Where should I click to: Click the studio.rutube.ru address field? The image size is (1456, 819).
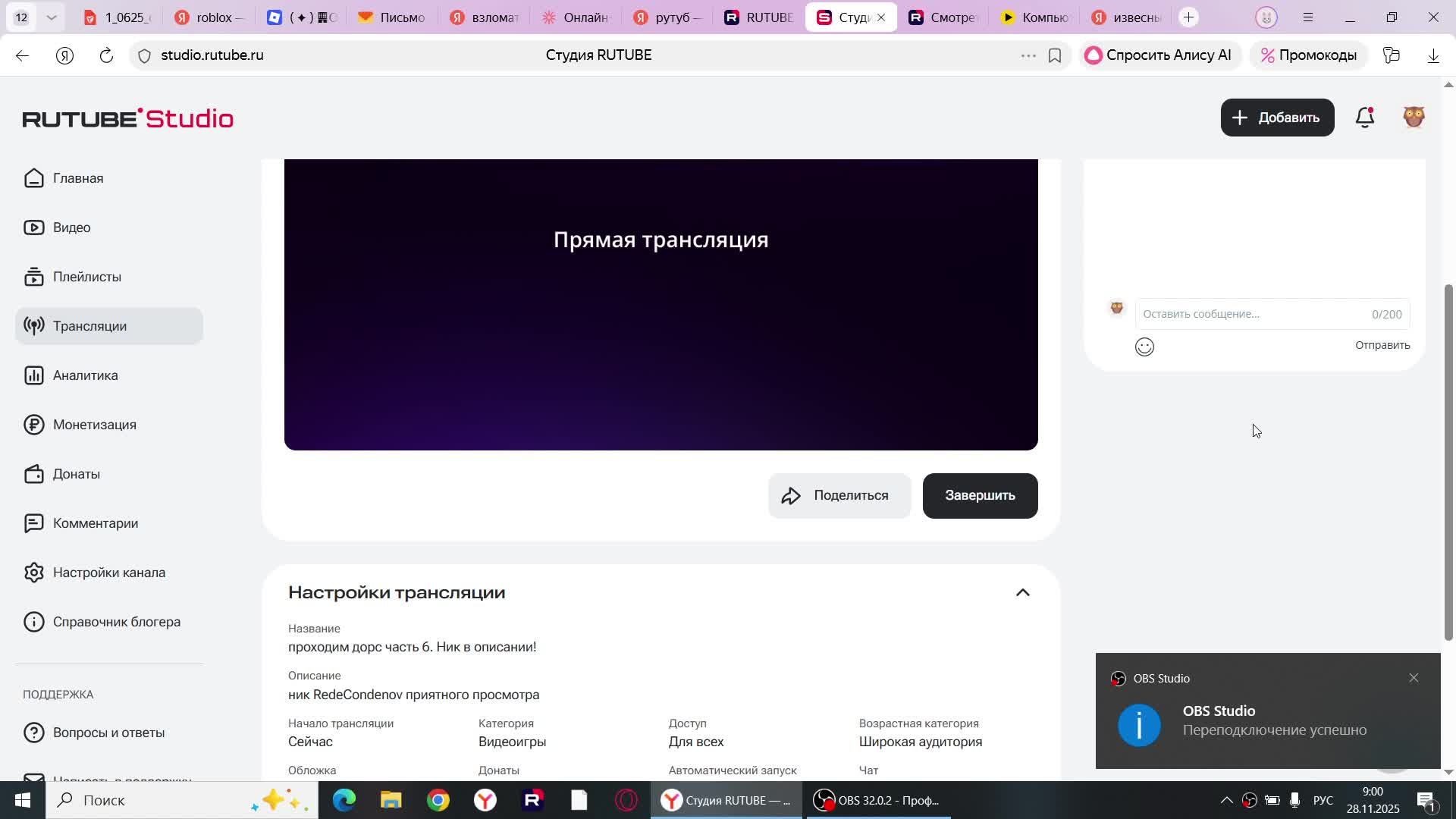point(212,55)
